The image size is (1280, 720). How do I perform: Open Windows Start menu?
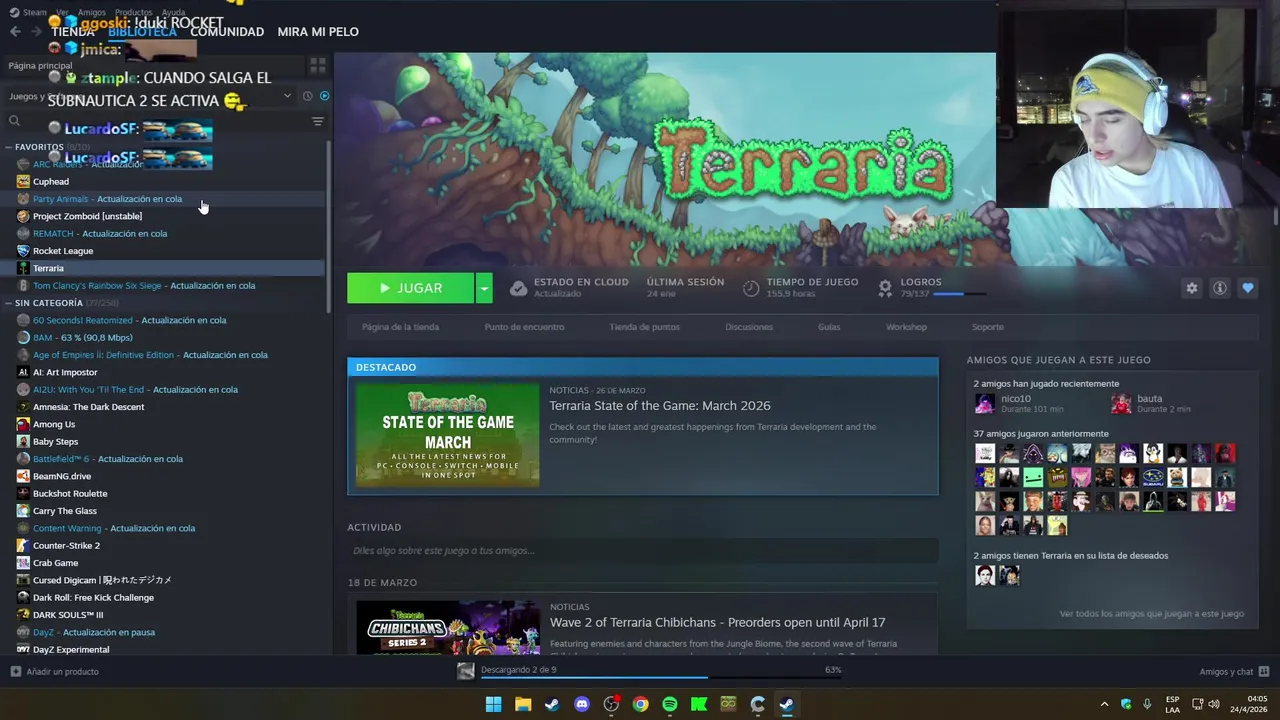pos(493,704)
